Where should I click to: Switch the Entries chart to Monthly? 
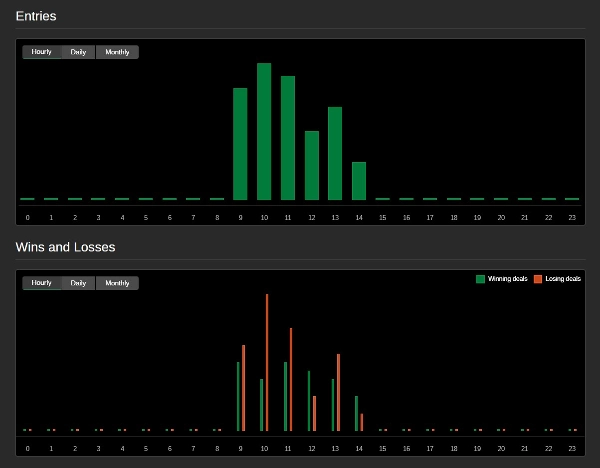(x=117, y=52)
